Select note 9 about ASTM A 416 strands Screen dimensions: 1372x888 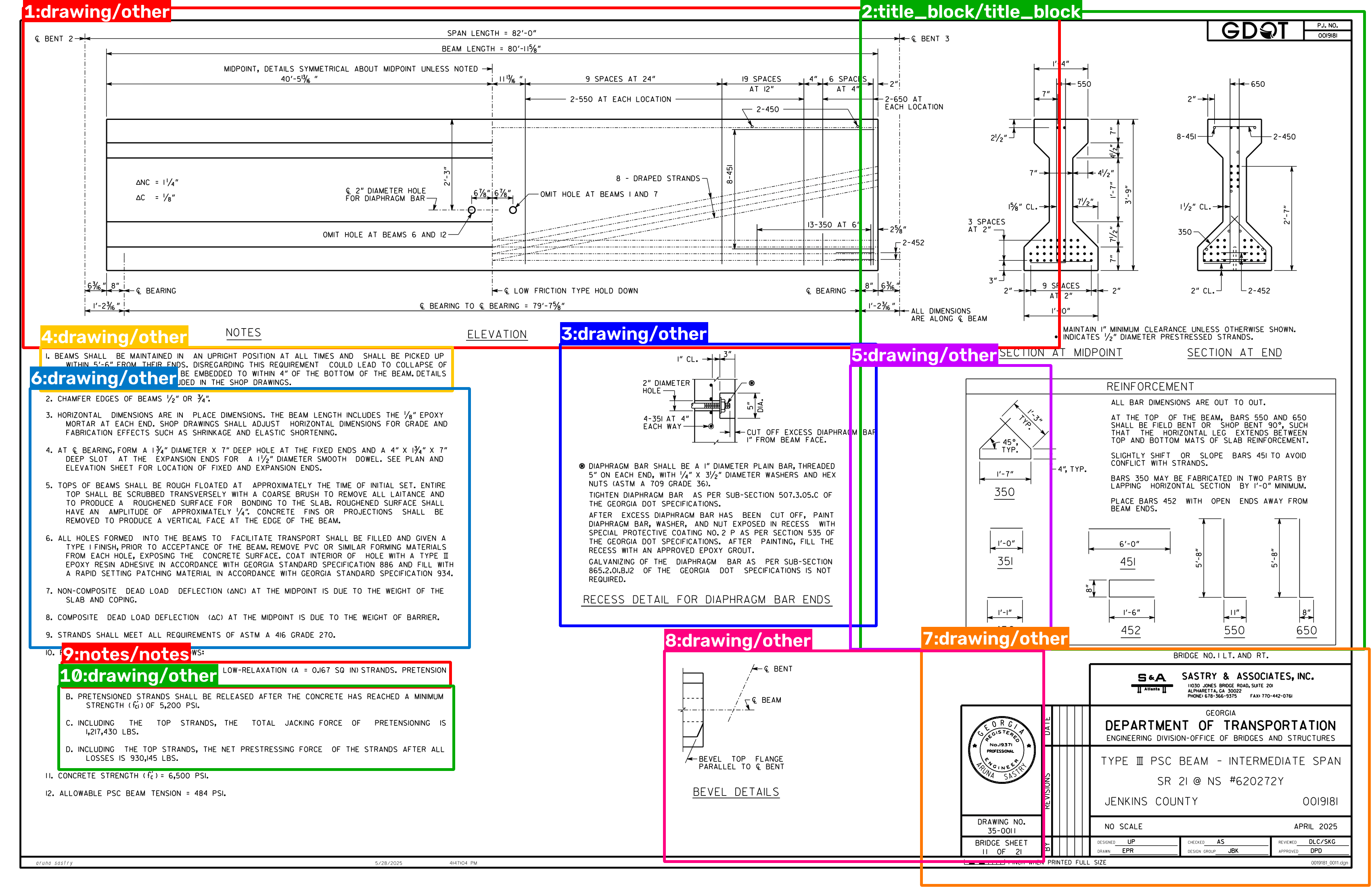tap(190, 635)
